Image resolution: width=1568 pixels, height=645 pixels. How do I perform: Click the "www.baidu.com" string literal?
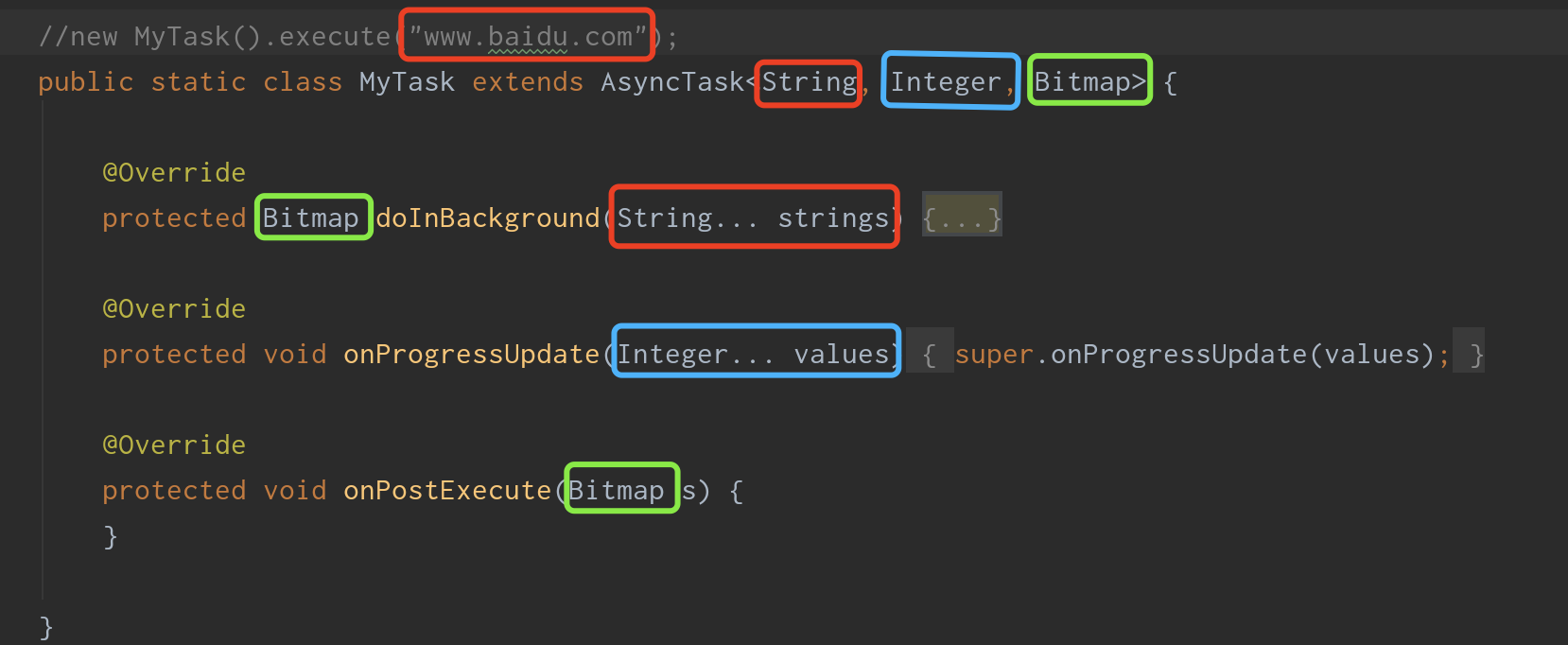[528, 37]
